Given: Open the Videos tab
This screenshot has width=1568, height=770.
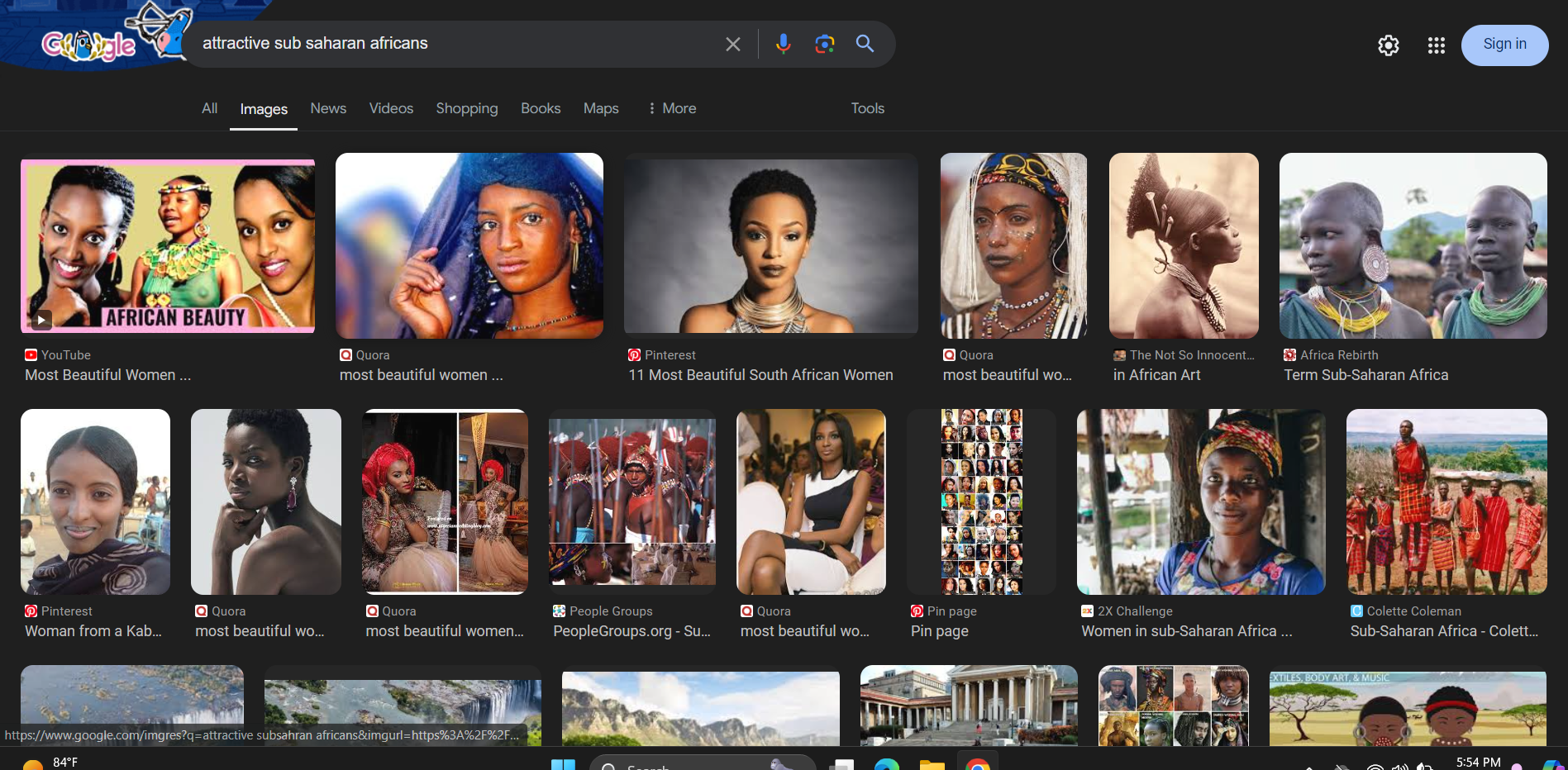Looking at the screenshot, I should pos(391,108).
